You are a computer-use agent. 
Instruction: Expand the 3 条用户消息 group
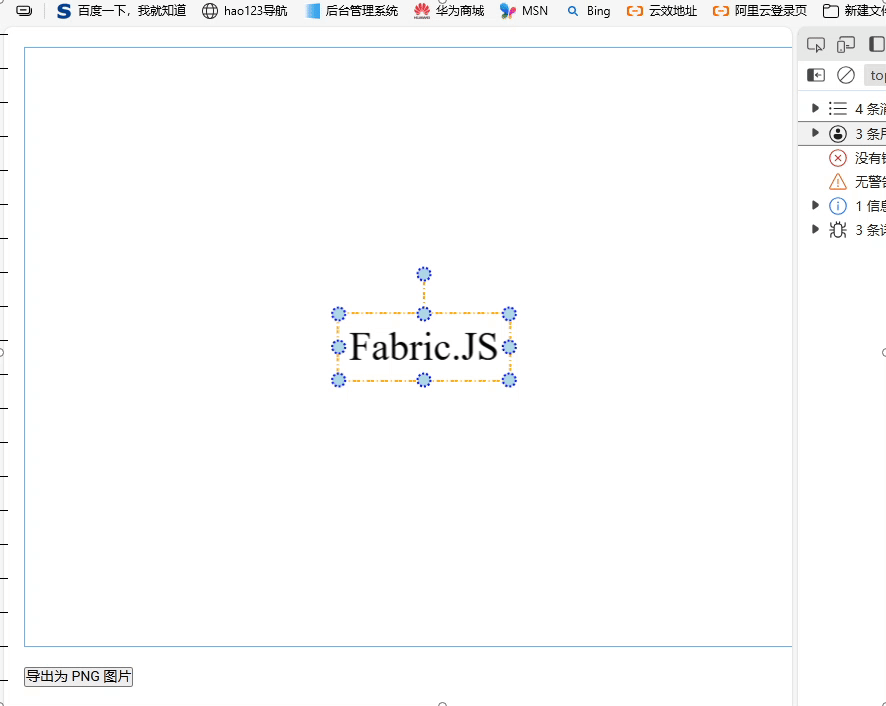click(816, 133)
